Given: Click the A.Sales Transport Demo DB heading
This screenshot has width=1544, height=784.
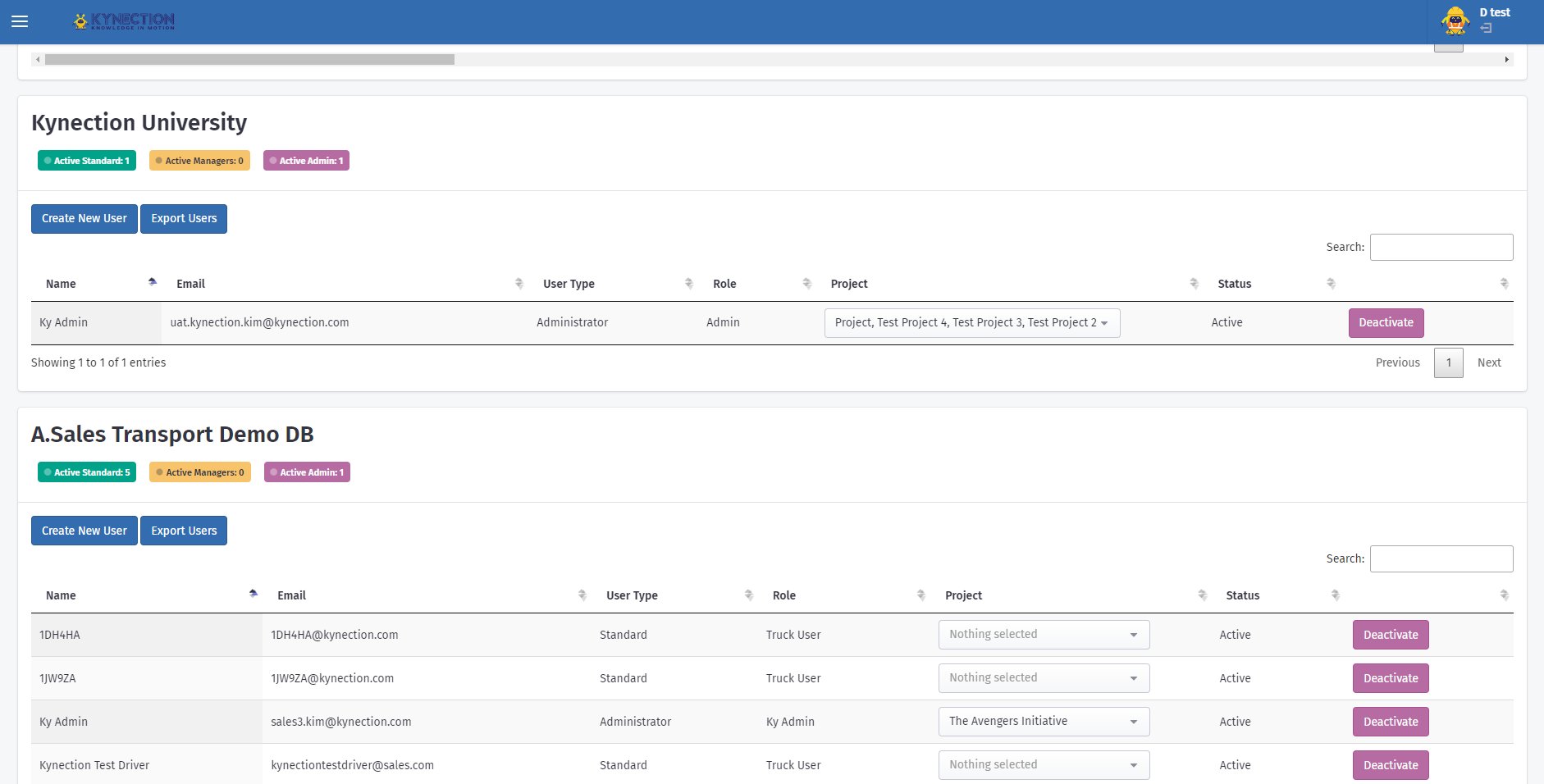Looking at the screenshot, I should (x=172, y=434).
